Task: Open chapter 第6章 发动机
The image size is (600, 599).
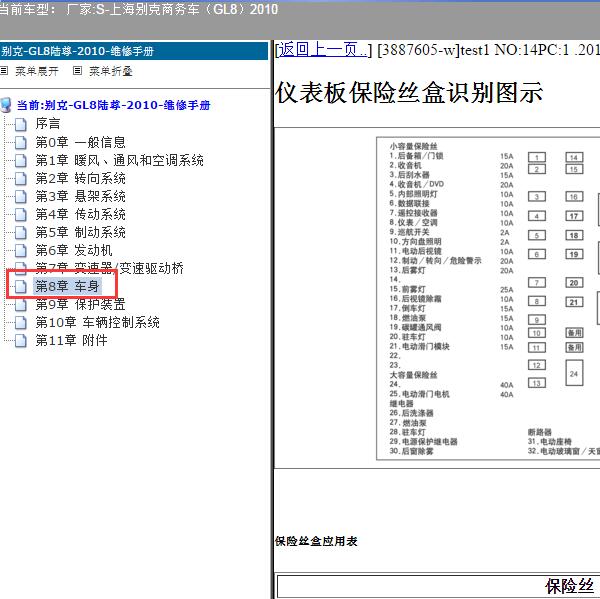Action: click(x=74, y=250)
